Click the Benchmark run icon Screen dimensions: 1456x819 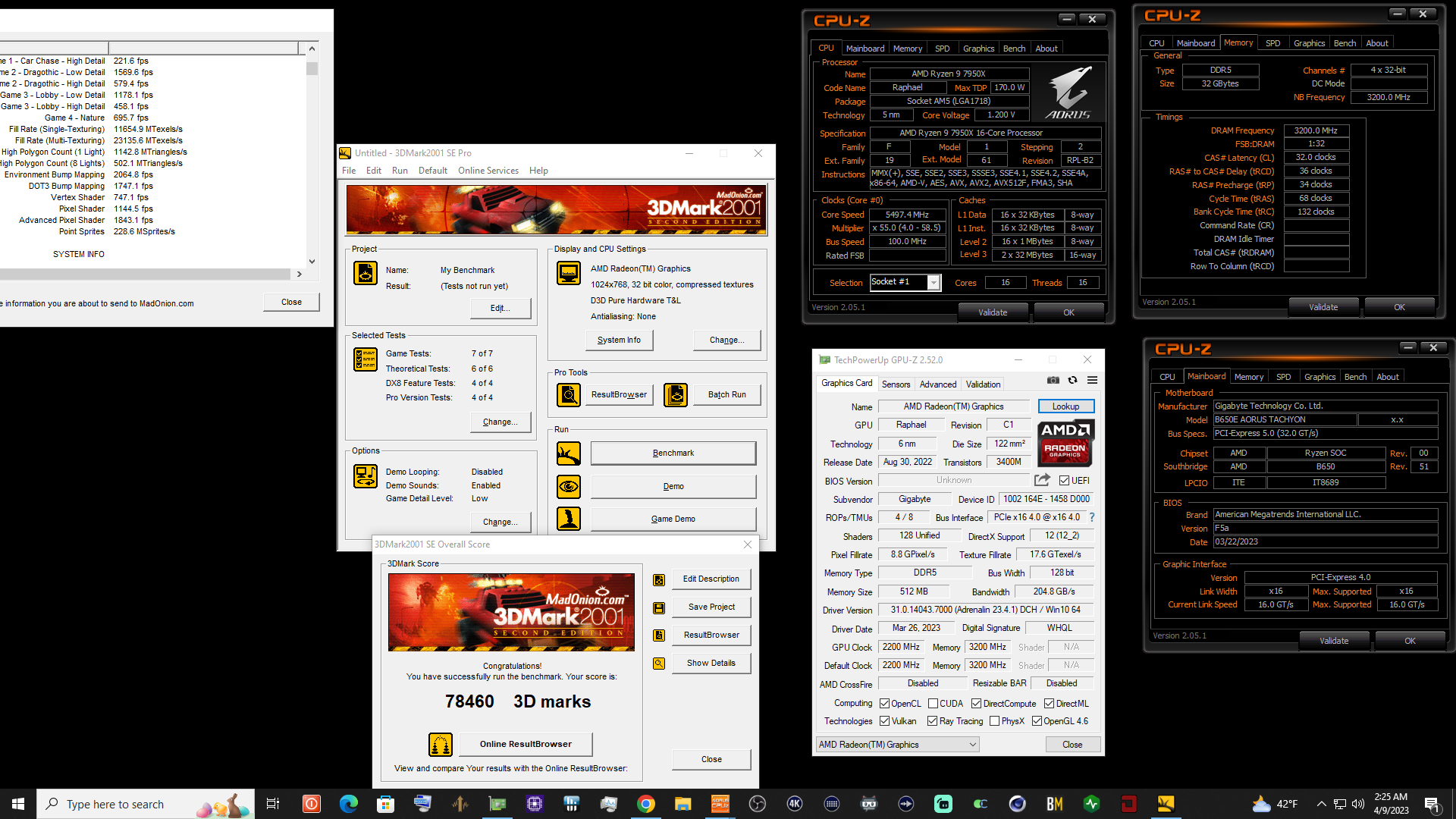point(569,453)
